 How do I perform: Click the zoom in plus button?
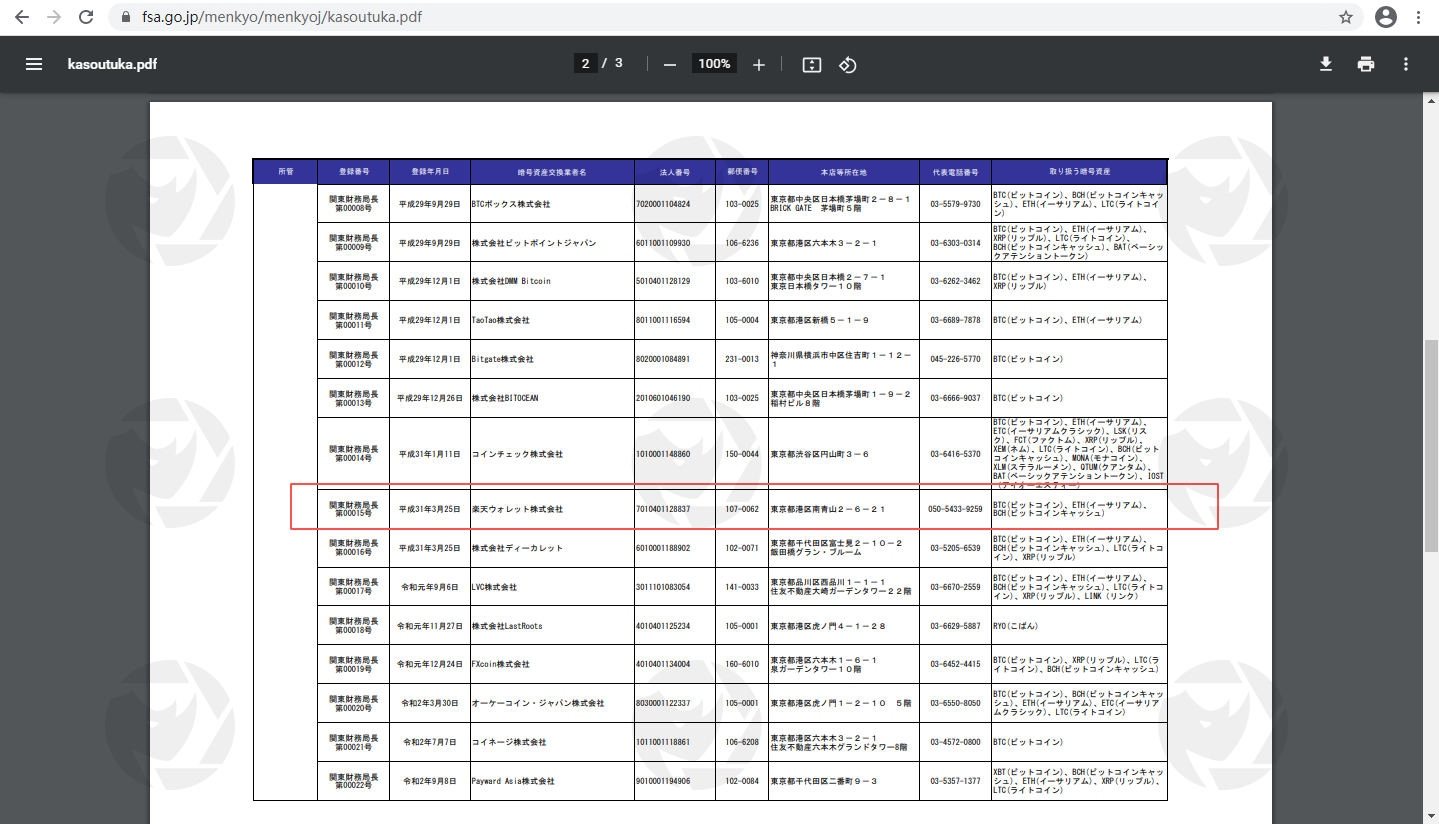point(759,64)
